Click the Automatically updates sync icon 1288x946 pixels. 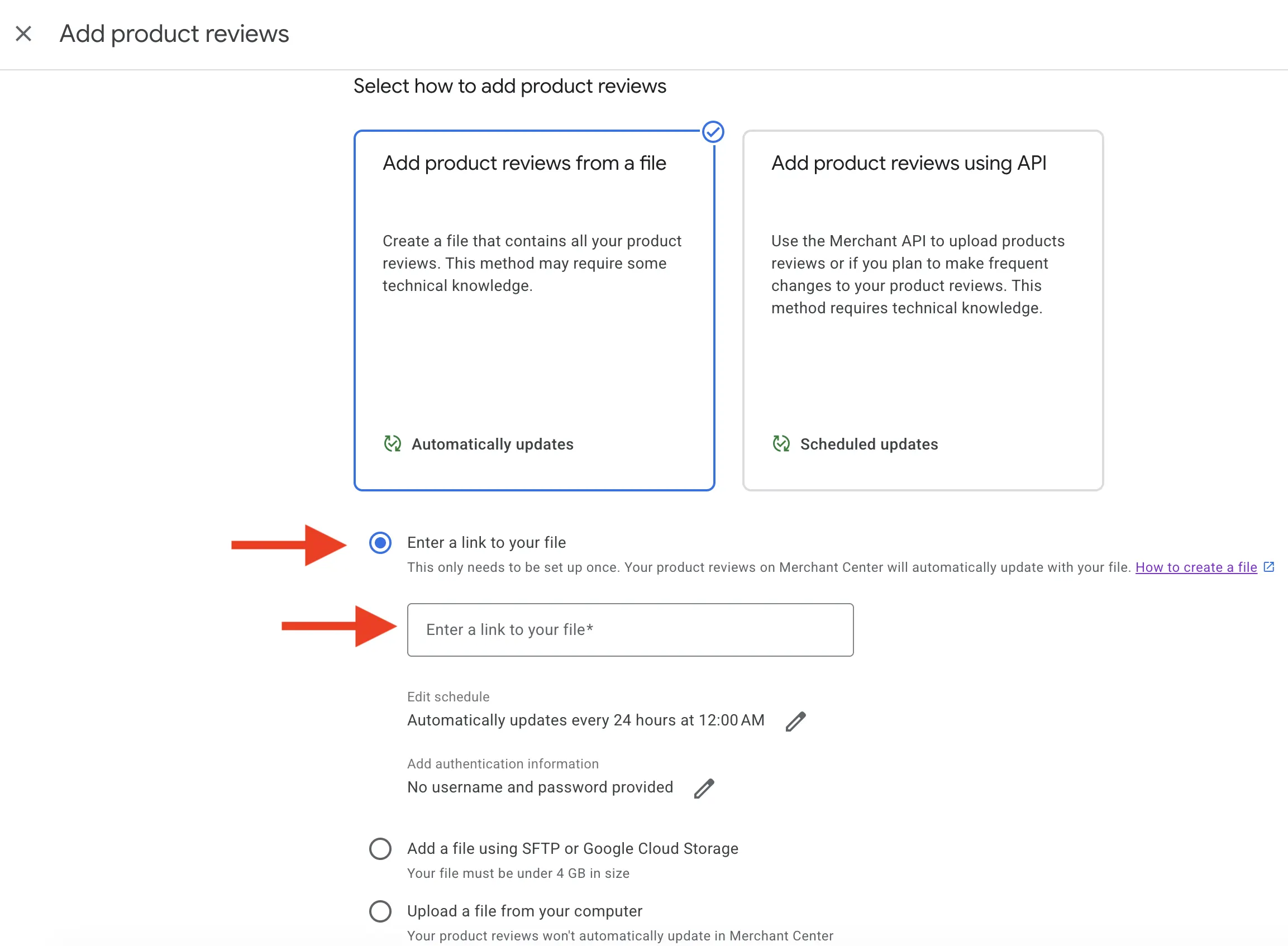click(x=392, y=444)
